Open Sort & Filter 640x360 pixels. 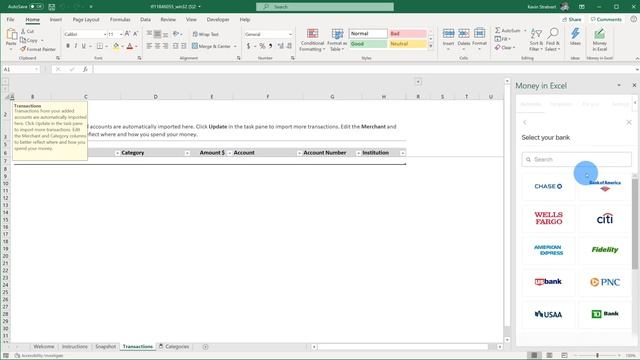coord(536,40)
